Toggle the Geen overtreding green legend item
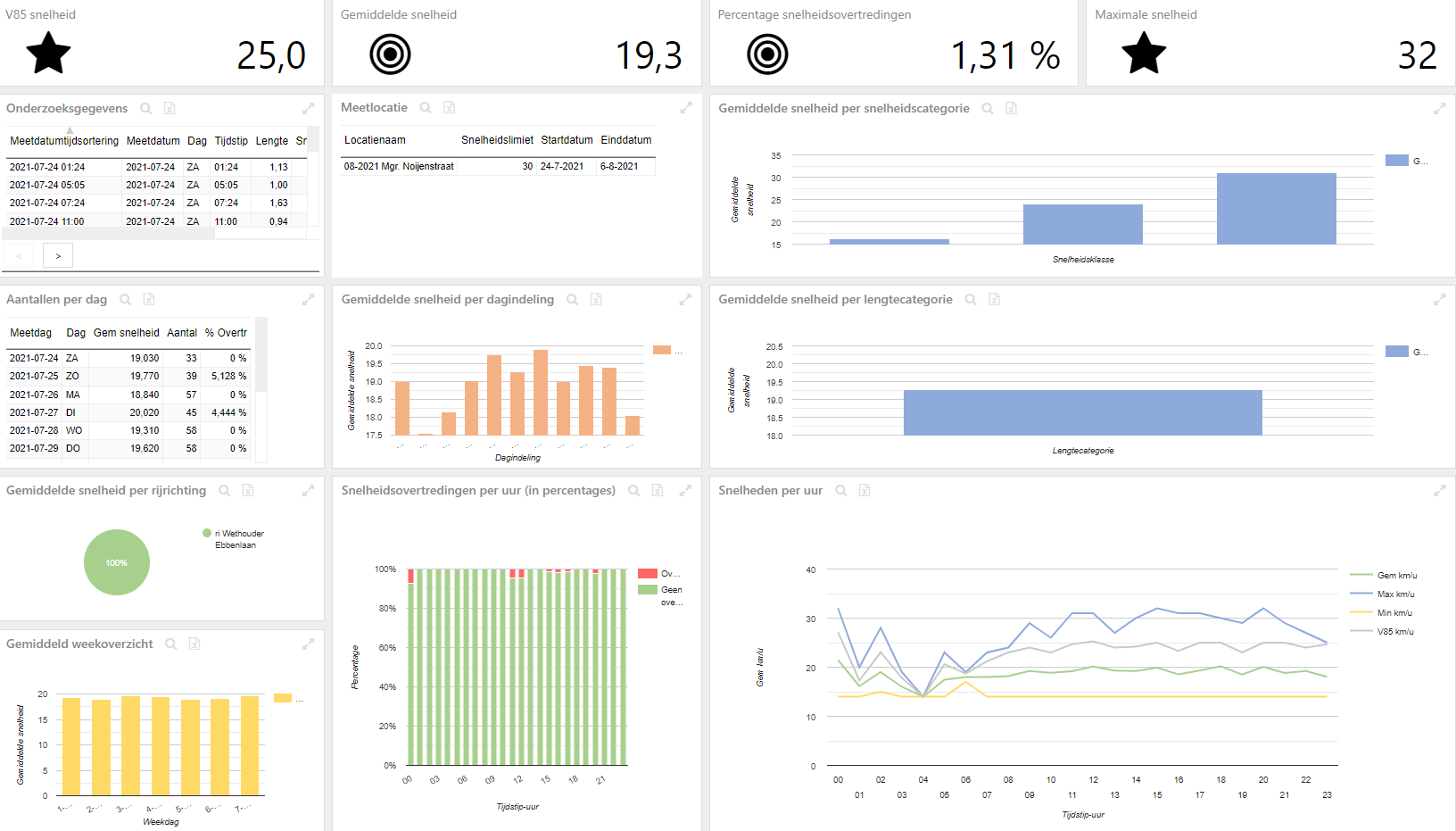 (660, 595)
